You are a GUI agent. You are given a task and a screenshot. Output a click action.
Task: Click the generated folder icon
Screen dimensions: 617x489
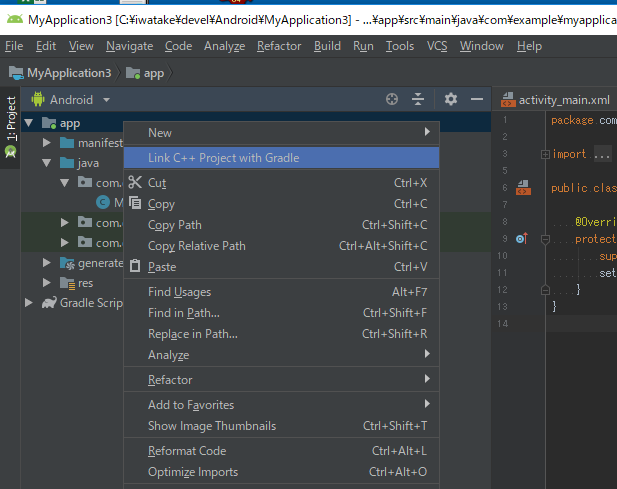tap(67, 263)
